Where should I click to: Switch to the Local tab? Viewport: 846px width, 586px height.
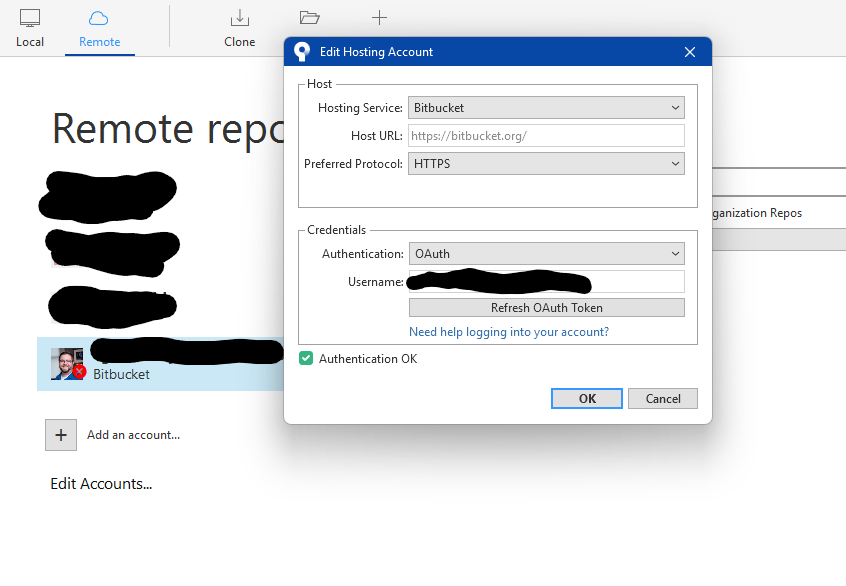(x=30, y=28)
